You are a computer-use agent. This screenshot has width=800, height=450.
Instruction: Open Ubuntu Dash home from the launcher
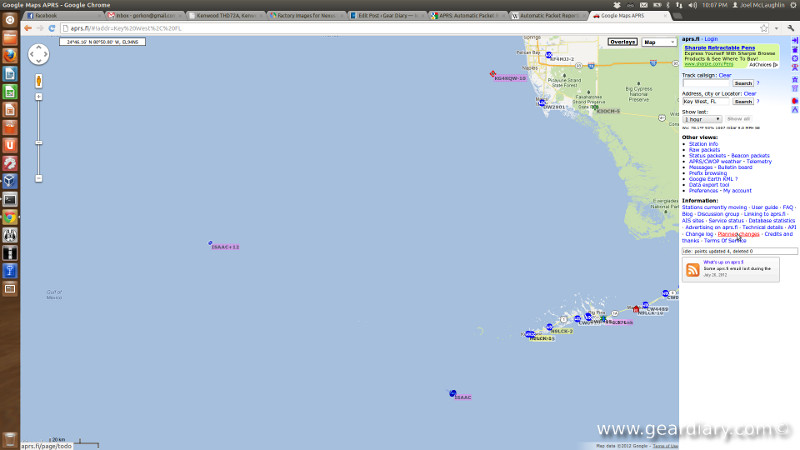[10, 20]
